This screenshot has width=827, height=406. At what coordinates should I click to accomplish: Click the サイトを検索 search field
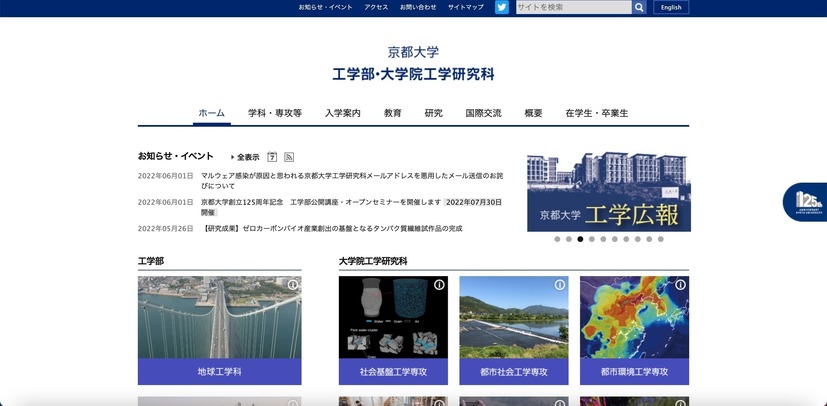(573, 7)
